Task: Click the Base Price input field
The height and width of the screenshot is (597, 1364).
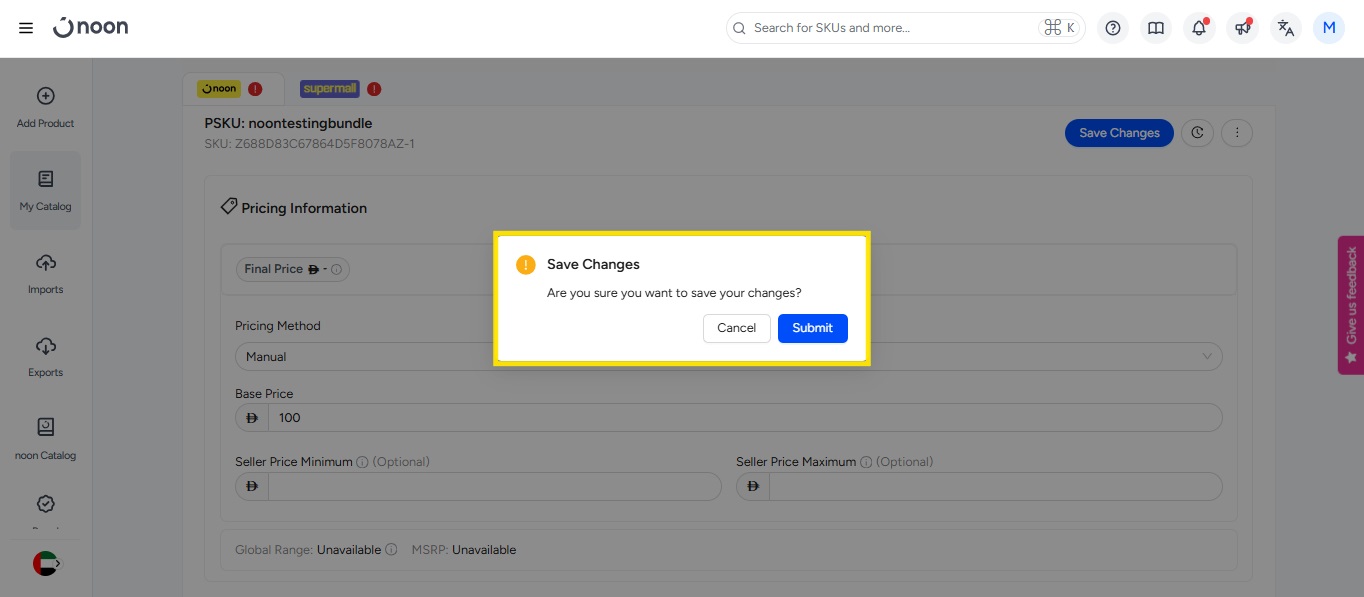Action: 744,418
